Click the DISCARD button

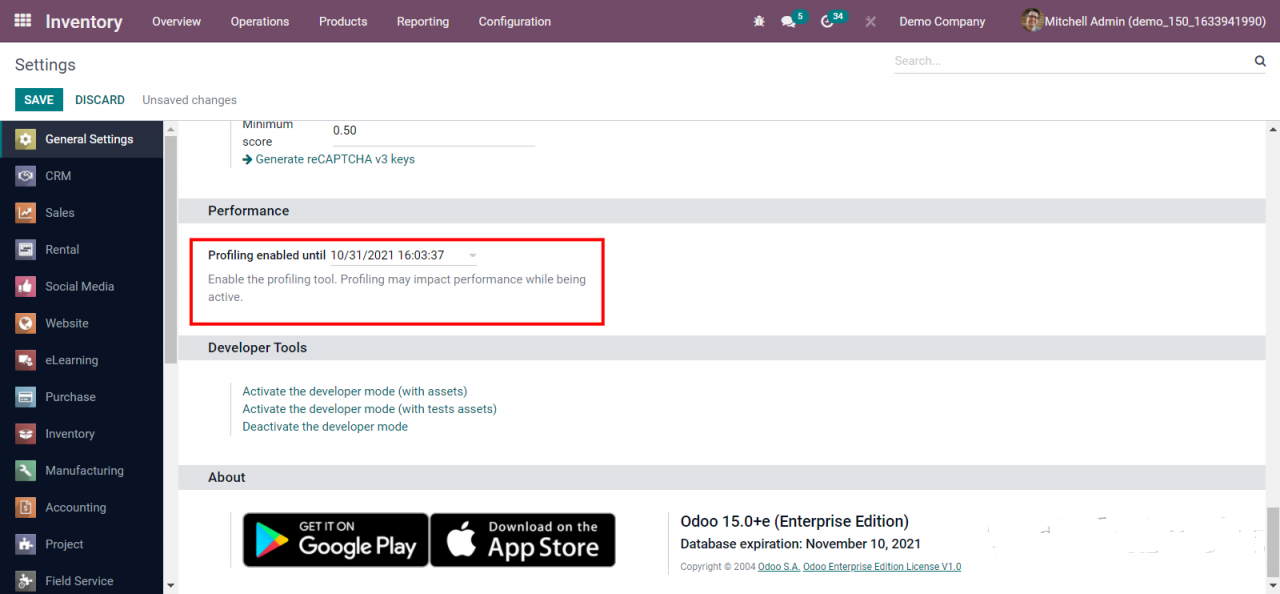click(x=100, y=100)
